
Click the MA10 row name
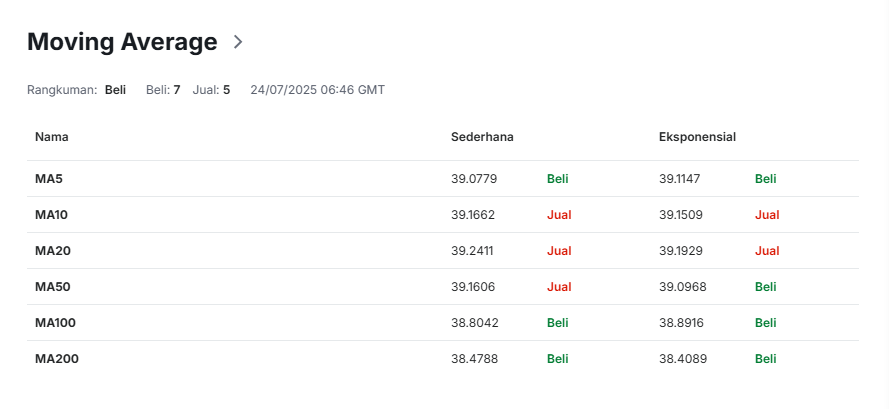tap(52, 215)
